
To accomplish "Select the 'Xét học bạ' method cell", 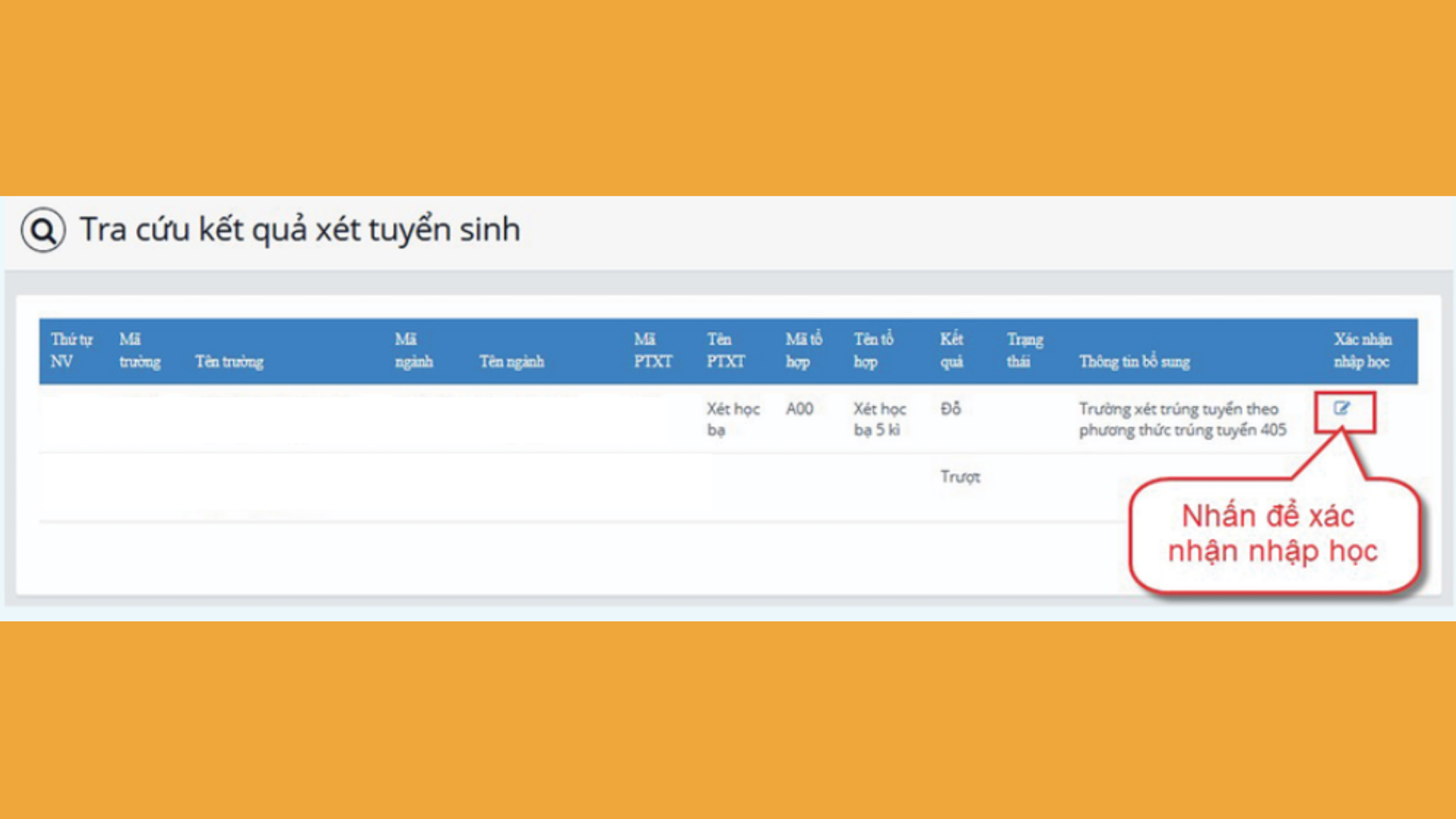I will click(733, 419).
